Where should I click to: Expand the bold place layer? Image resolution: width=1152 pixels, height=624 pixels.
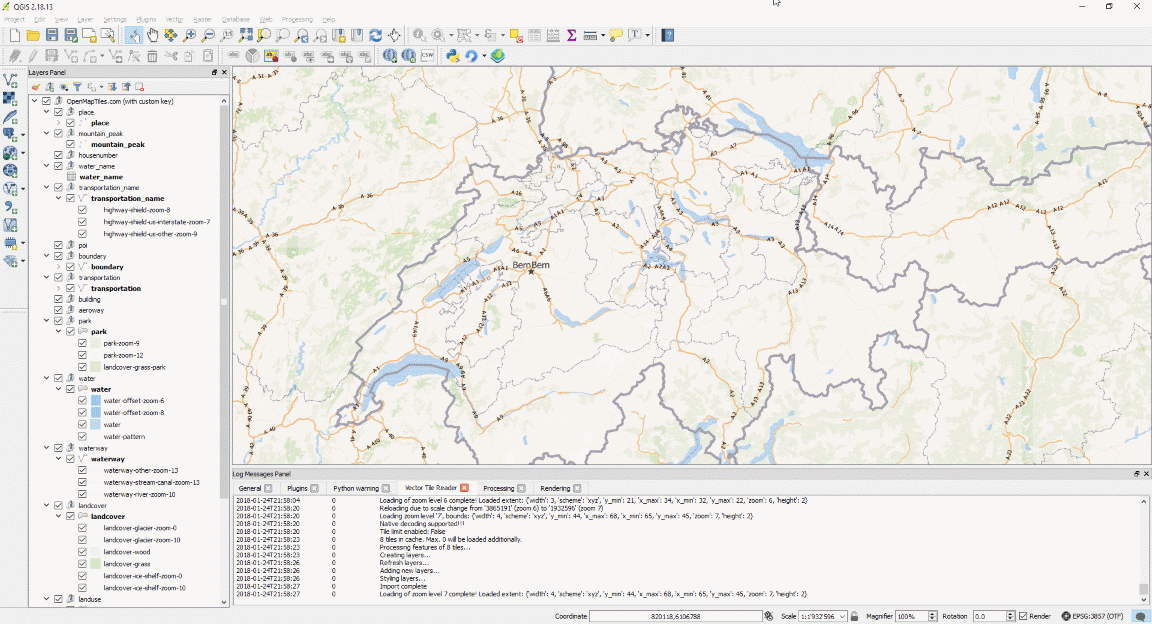click(59, 123)
